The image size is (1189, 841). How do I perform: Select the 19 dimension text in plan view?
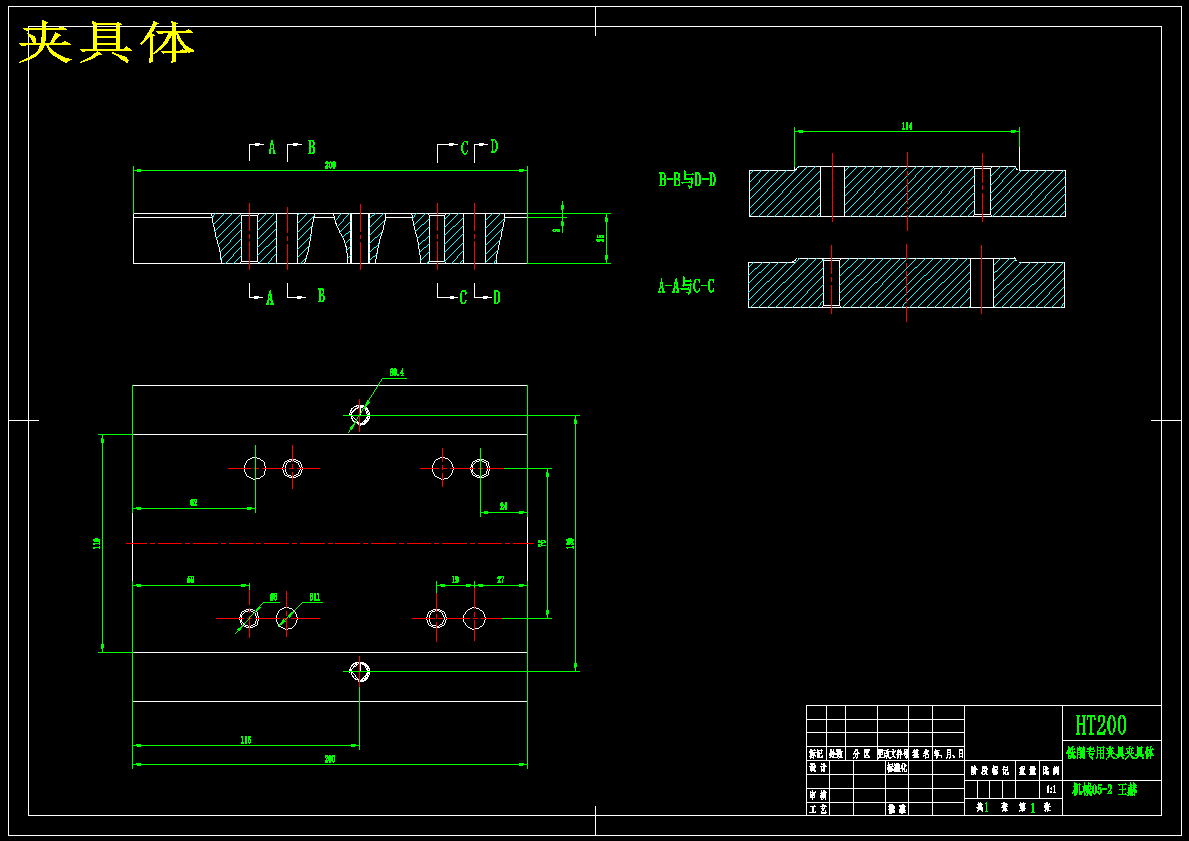coord(455,579)
